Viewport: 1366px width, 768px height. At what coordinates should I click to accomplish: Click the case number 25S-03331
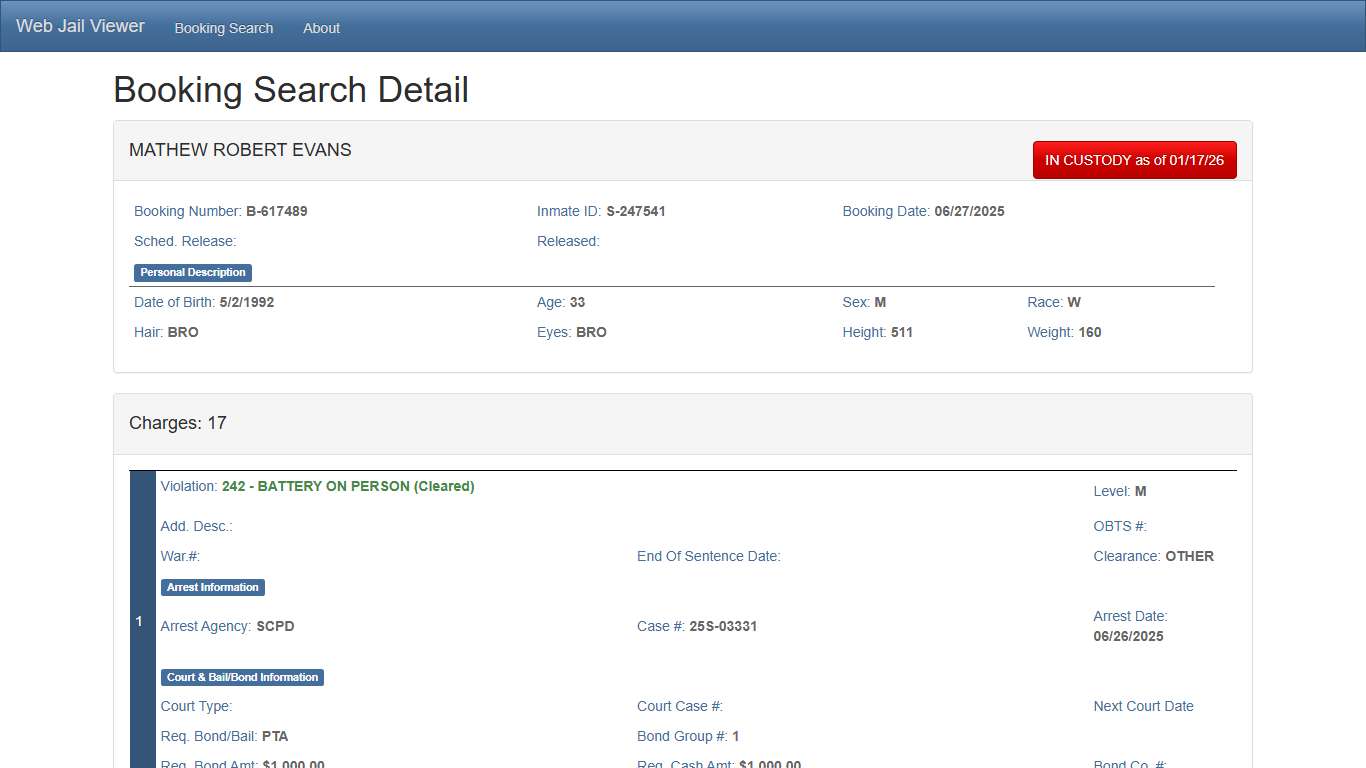coord(723,626)
